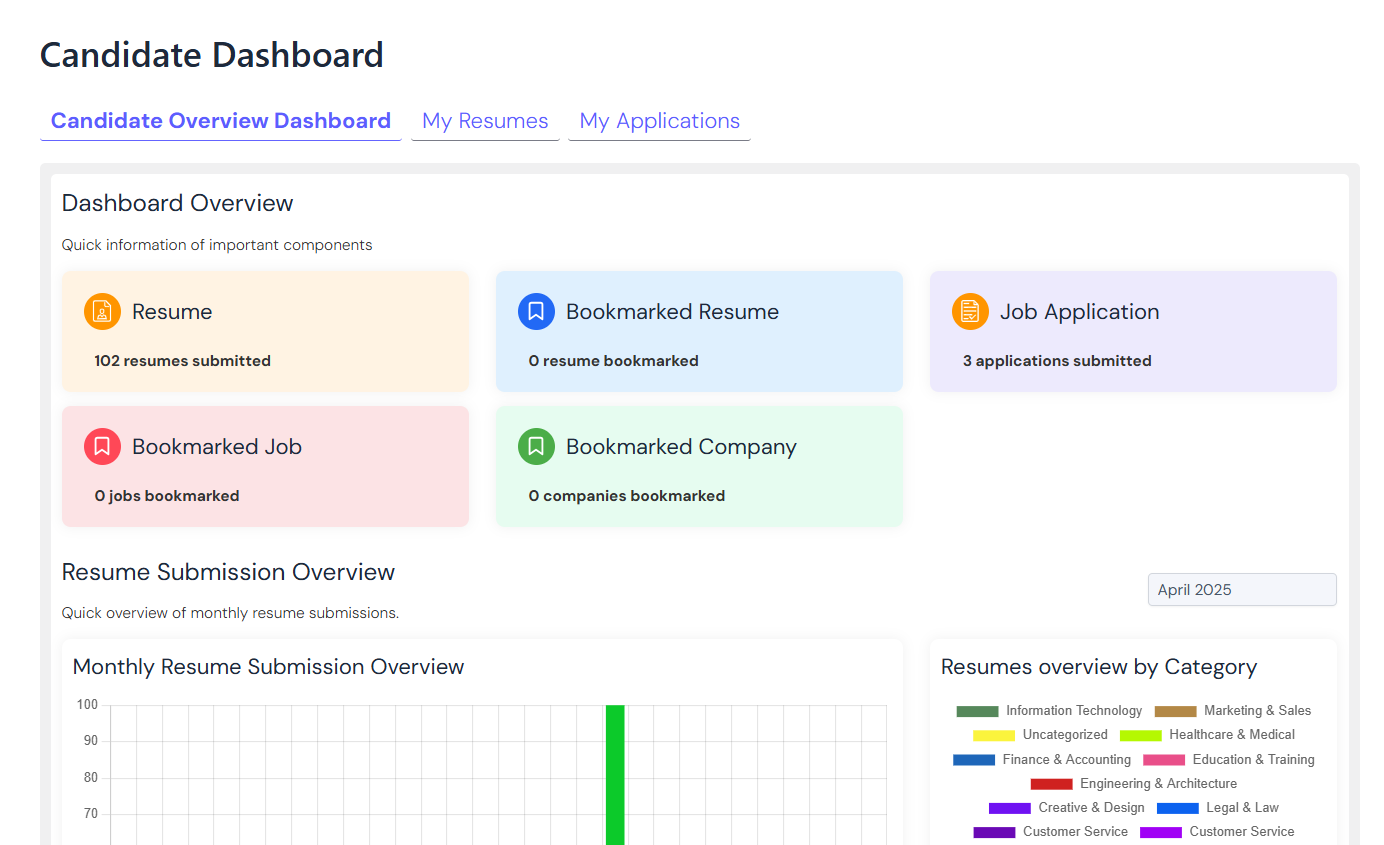Viewport: 1384px width, 845px height.
Task: Click the "0 jobs bookmarked" text
Action: pos(167,496)
